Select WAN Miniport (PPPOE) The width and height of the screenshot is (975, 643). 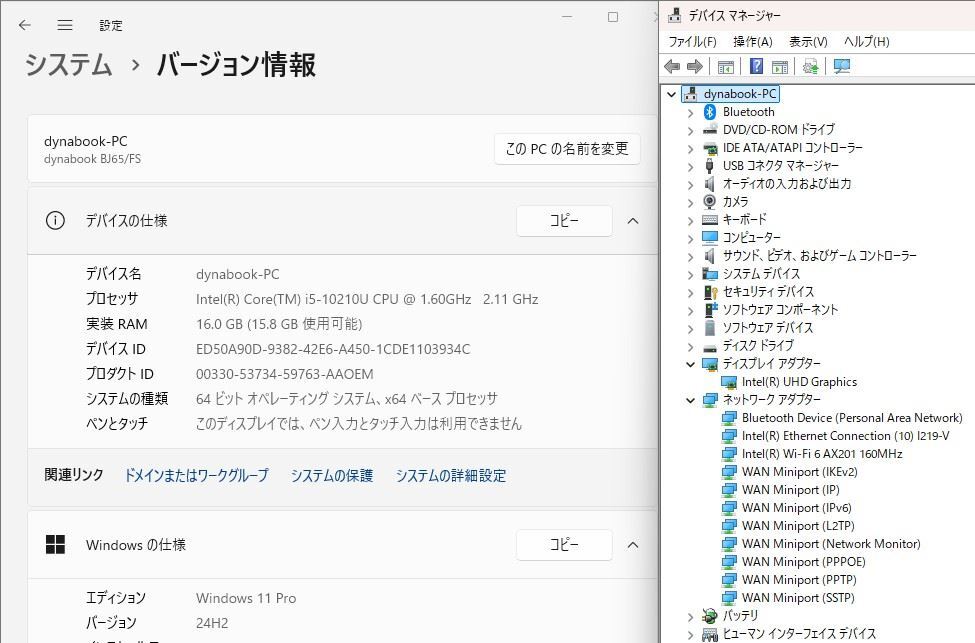tap(803, 562)
